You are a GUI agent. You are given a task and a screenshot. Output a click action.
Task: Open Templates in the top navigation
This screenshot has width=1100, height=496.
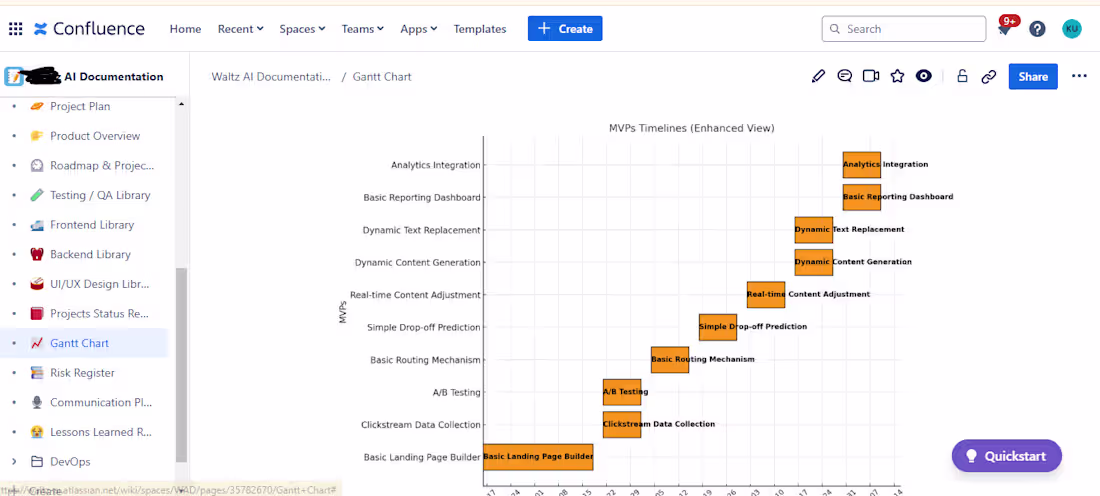pos(480,29)
